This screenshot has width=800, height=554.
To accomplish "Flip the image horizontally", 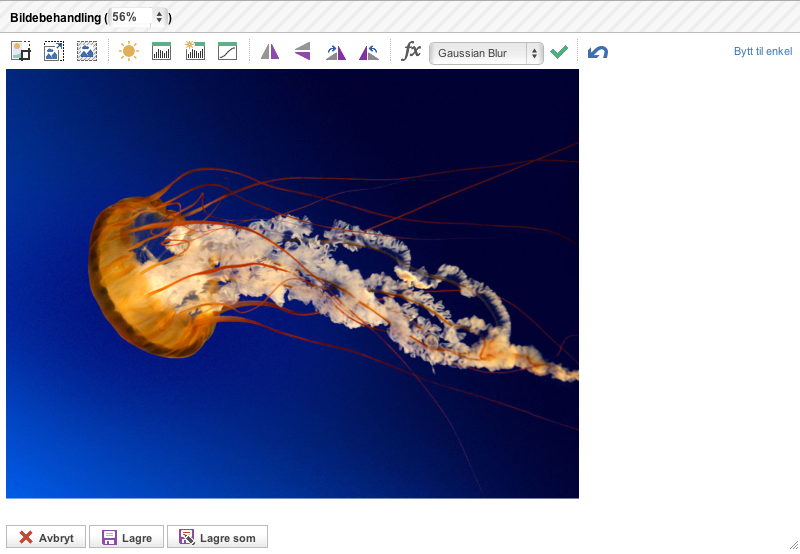I will pos(270,52).
